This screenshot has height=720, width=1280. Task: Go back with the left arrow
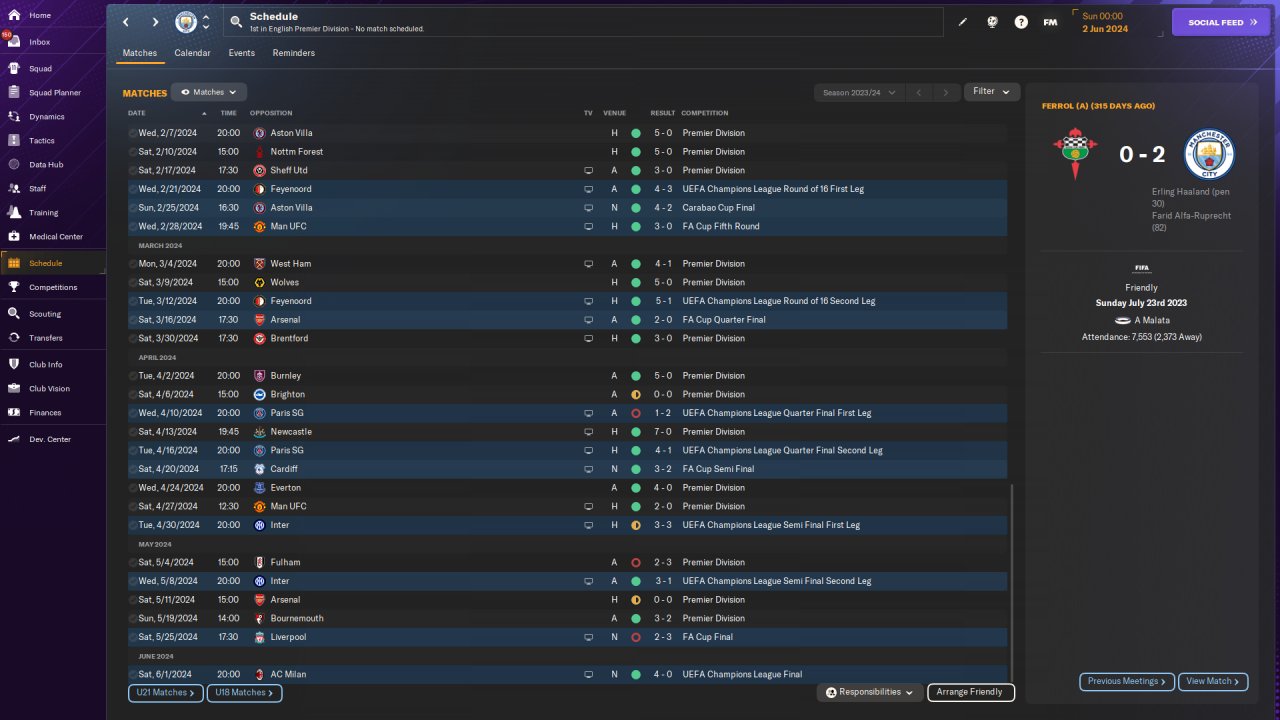tap(125, 22)
